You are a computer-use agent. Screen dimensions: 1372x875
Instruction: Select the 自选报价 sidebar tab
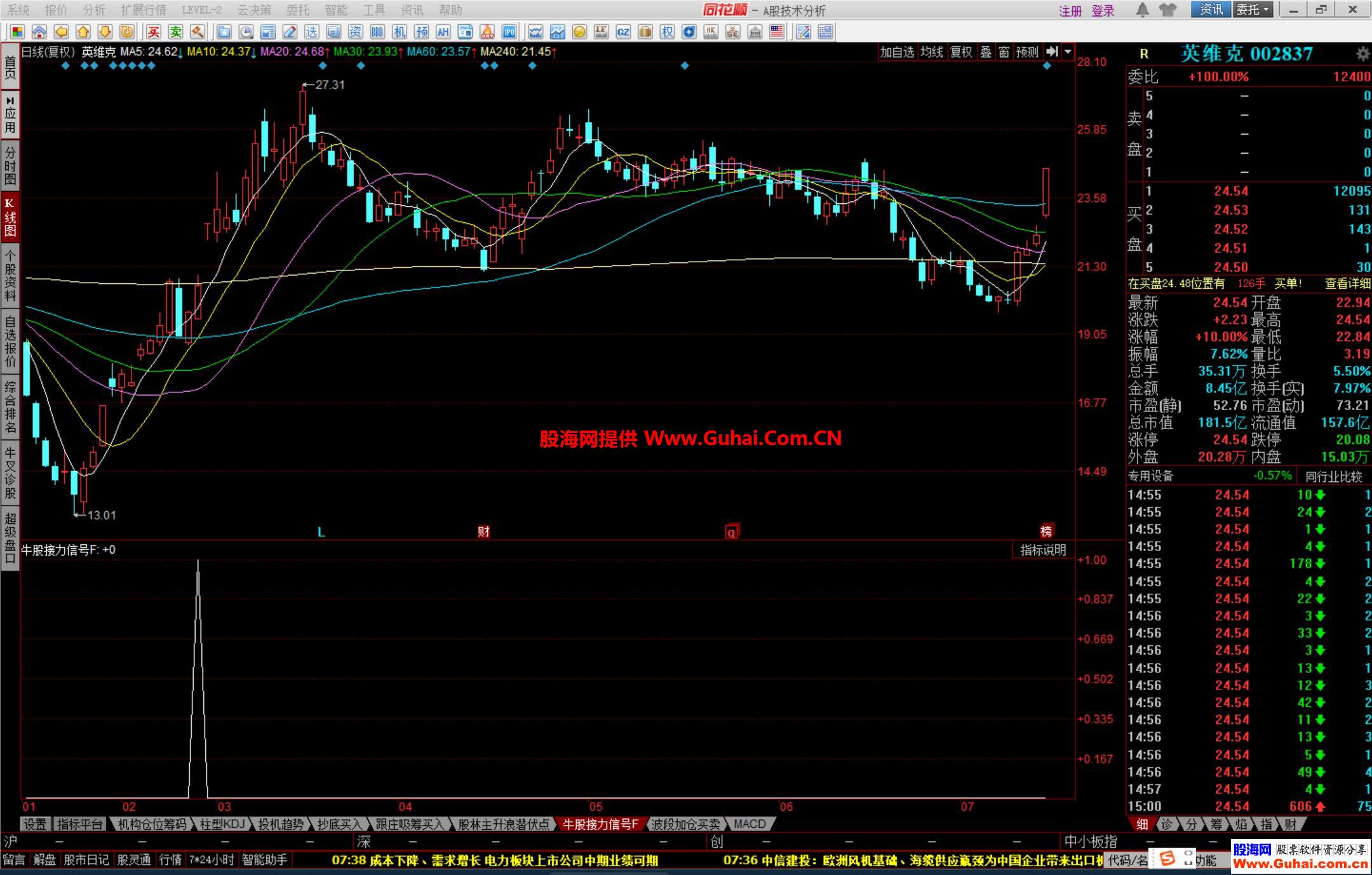coord(10,341)
